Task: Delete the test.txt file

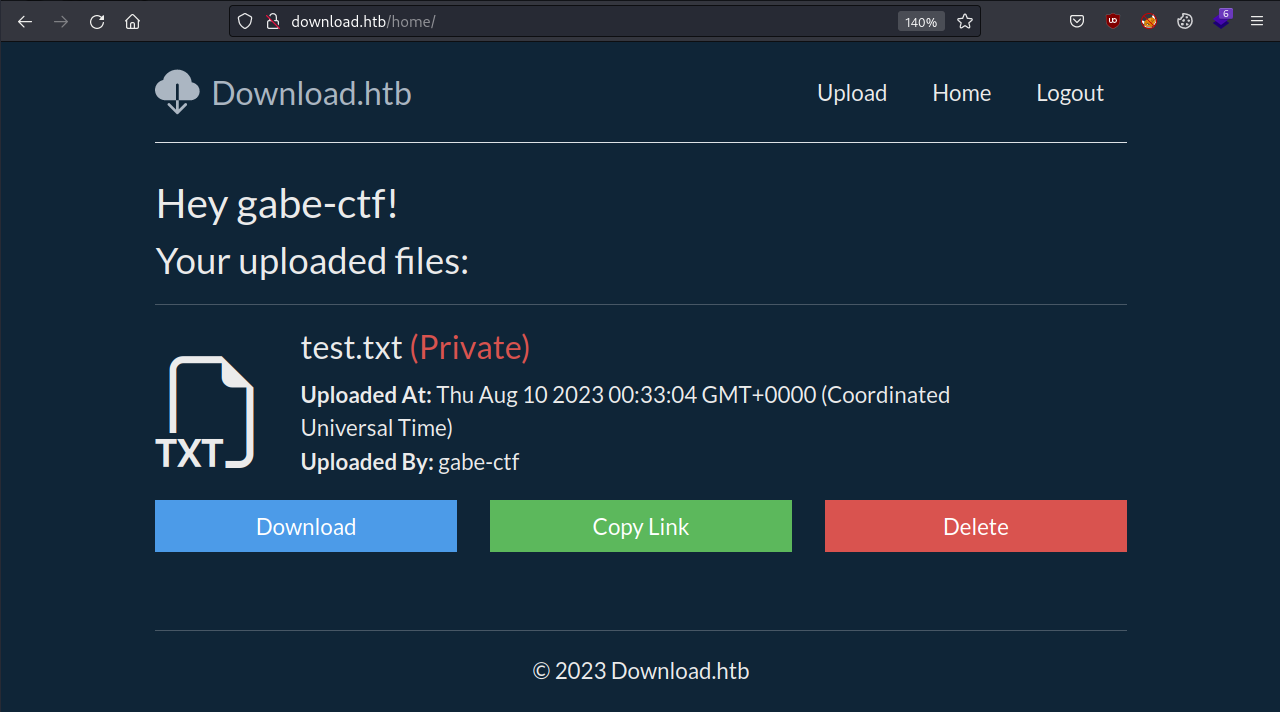Action: tap(976, 526)
